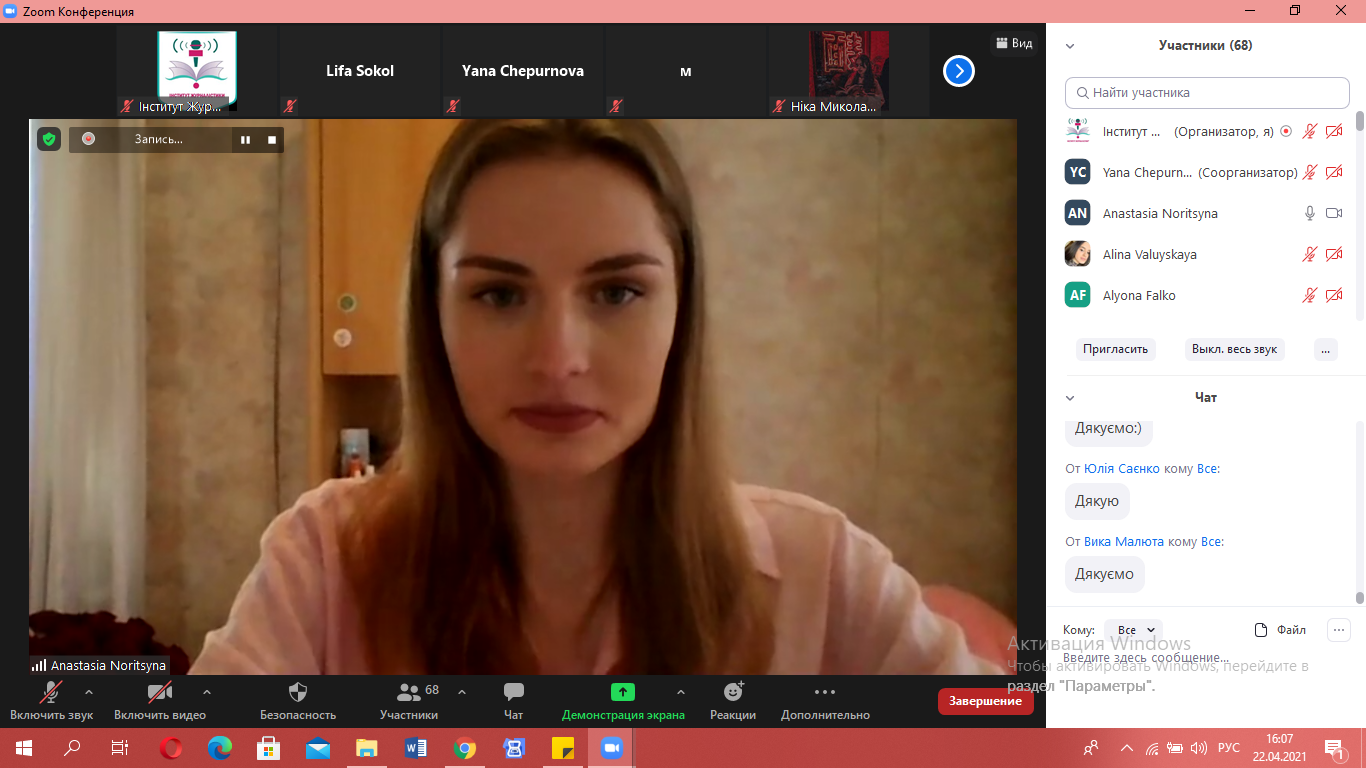
Task: Click the Find participant search field
Action: point(1207,93)
